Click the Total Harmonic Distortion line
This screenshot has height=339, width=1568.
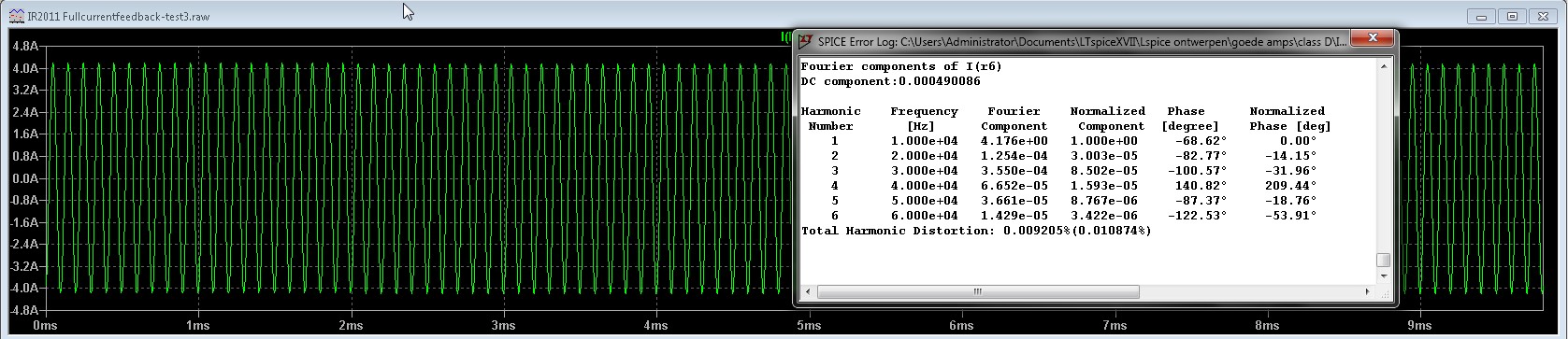tap(976, 230)
